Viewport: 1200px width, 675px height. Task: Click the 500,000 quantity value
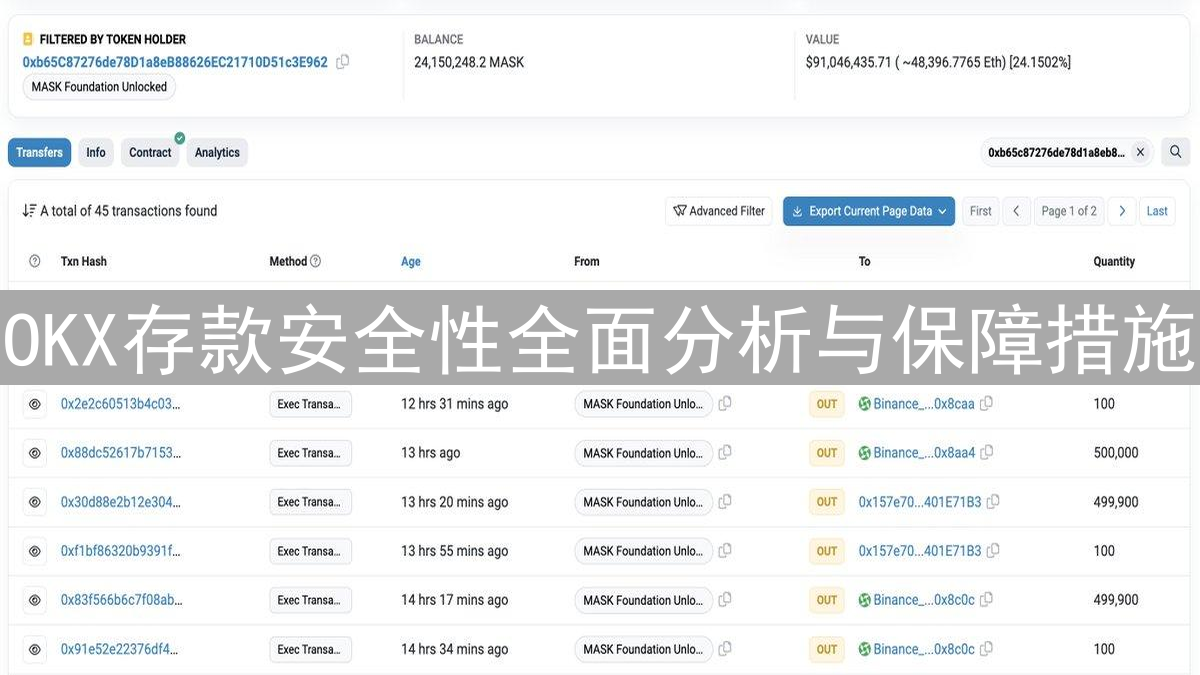pyautogui.click(x=1116, y=453)
